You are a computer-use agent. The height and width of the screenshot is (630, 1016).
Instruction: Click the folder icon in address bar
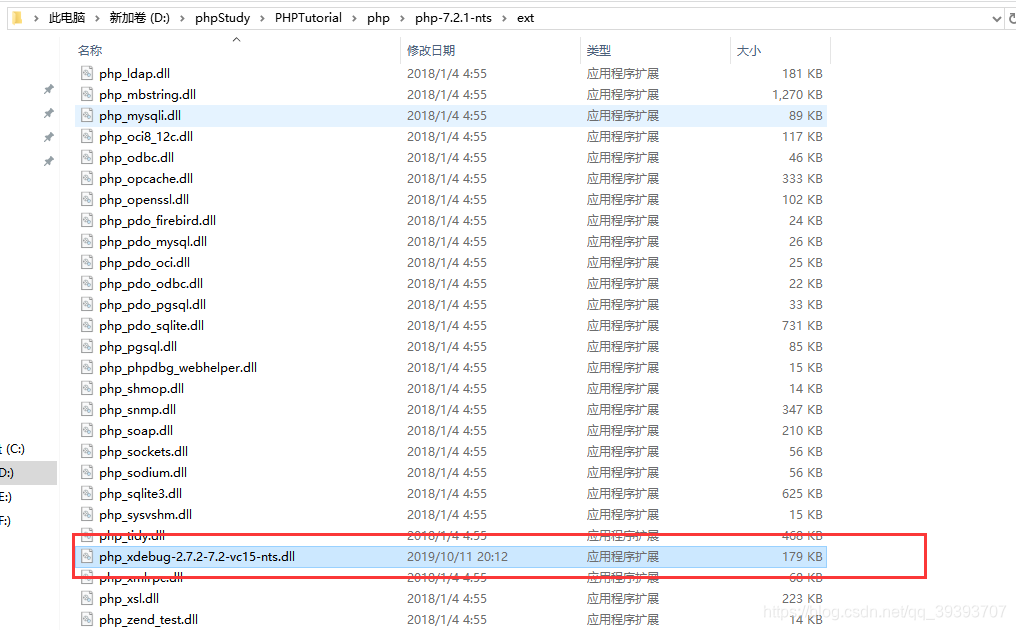click(17, 18)
